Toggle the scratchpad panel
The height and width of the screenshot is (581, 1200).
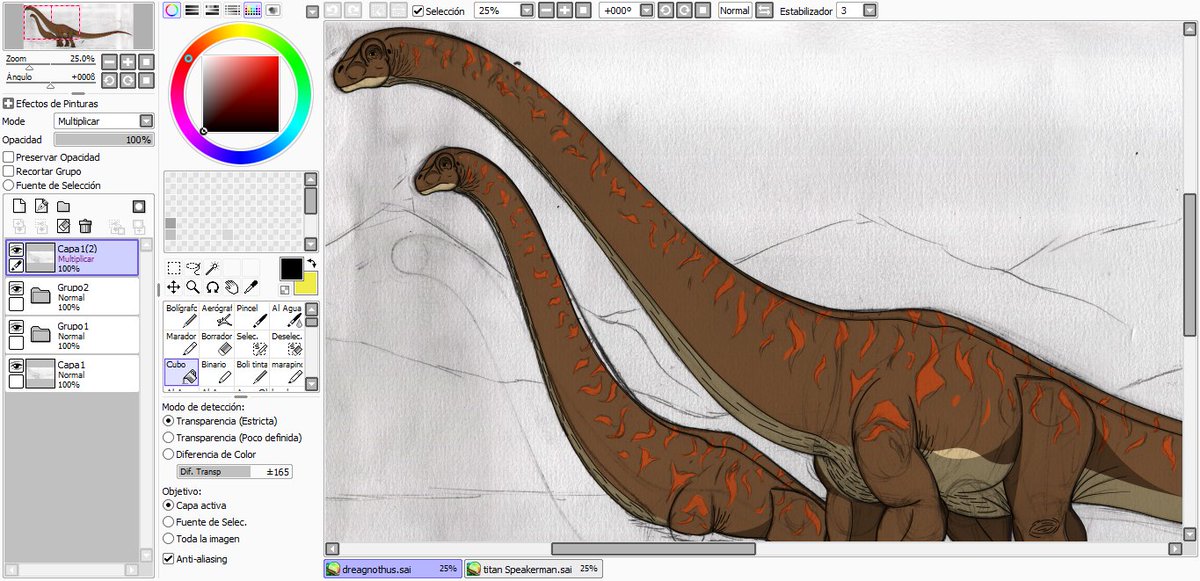click(272, 9)
